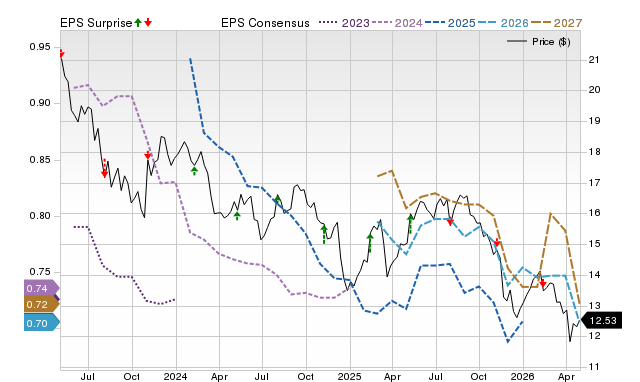
Task: Click the 18 price axis label
Action: click(594, 152)
